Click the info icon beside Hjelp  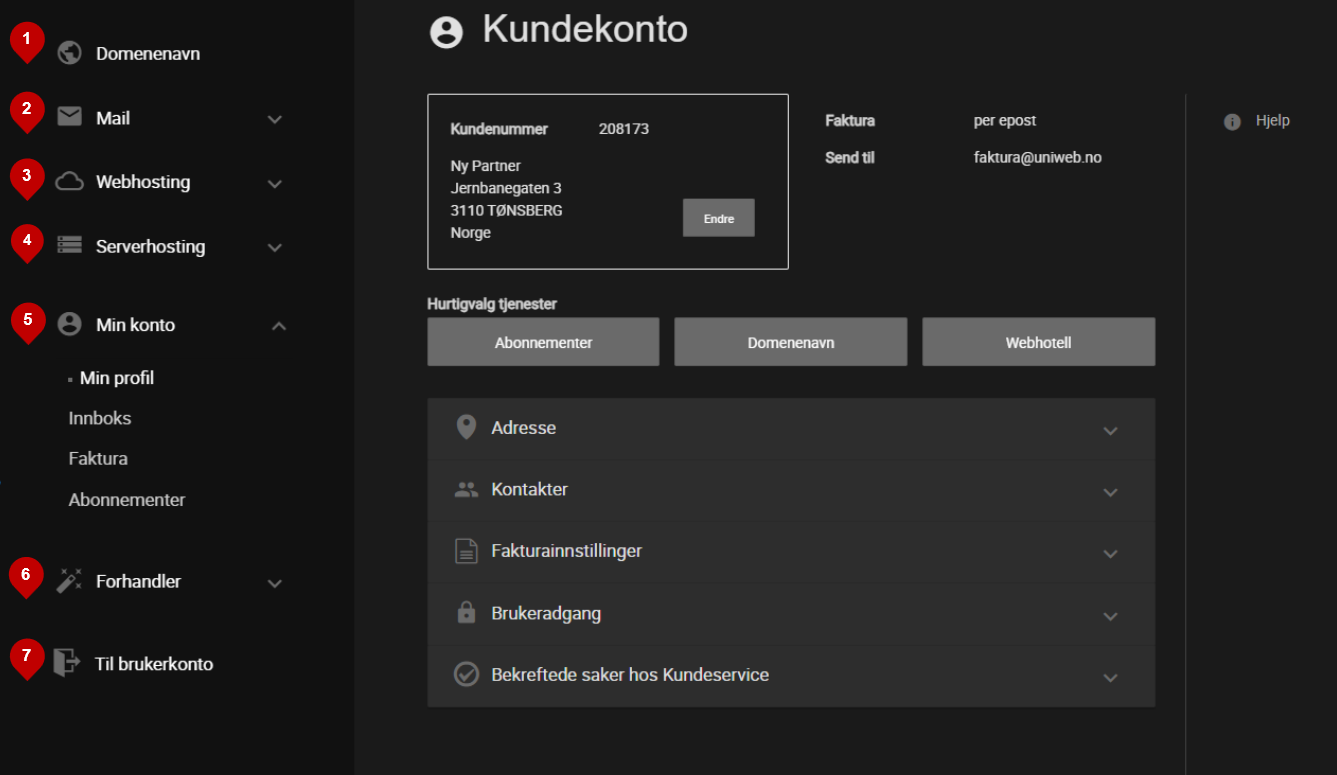click(1232, 122)
